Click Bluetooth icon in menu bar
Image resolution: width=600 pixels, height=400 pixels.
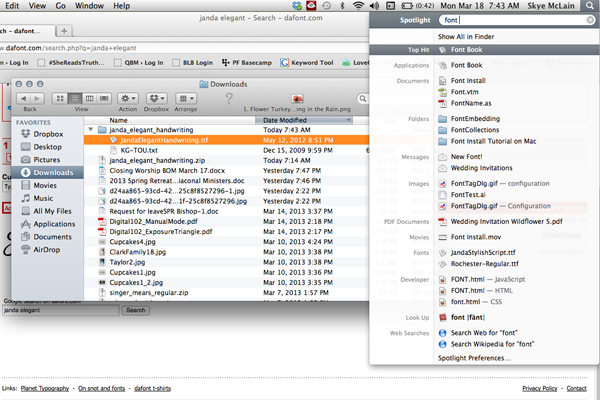pos(342,6)
